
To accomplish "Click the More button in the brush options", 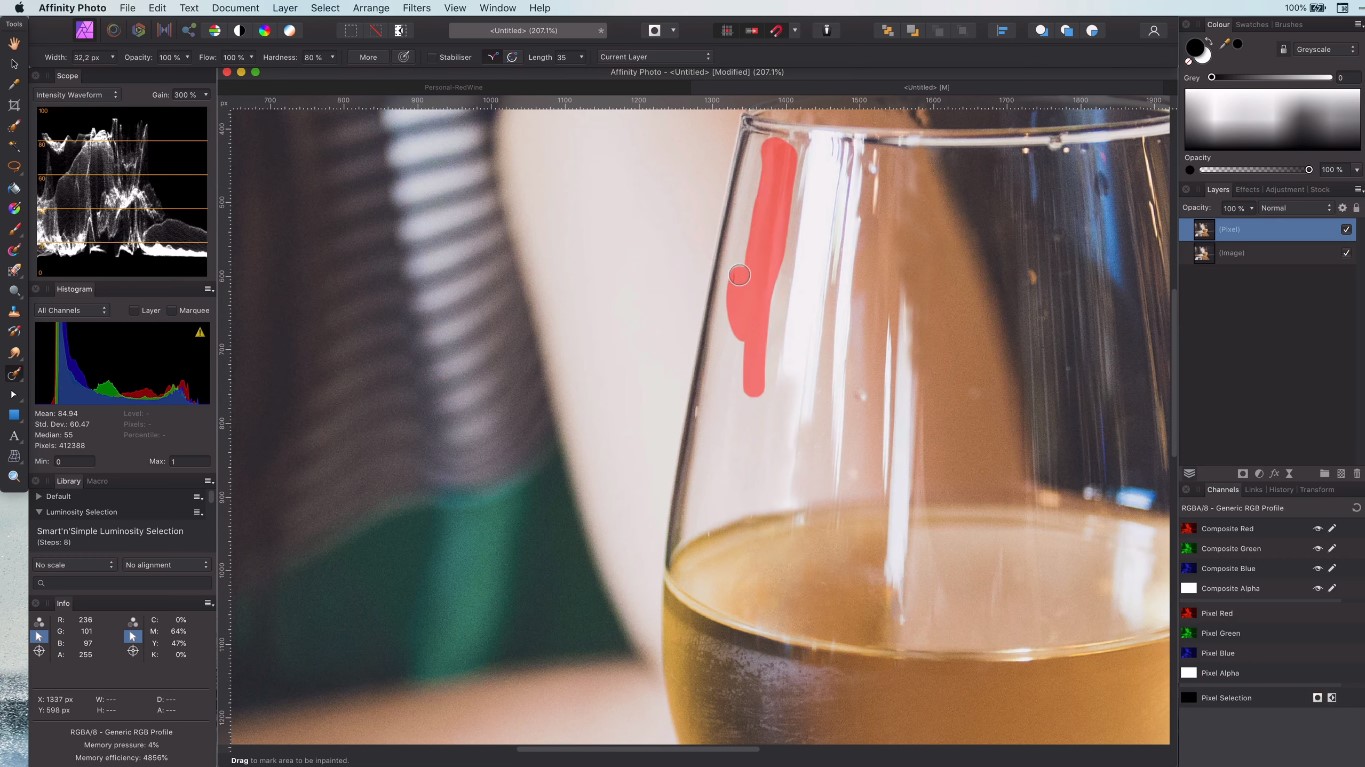I will tap(368, 57).
